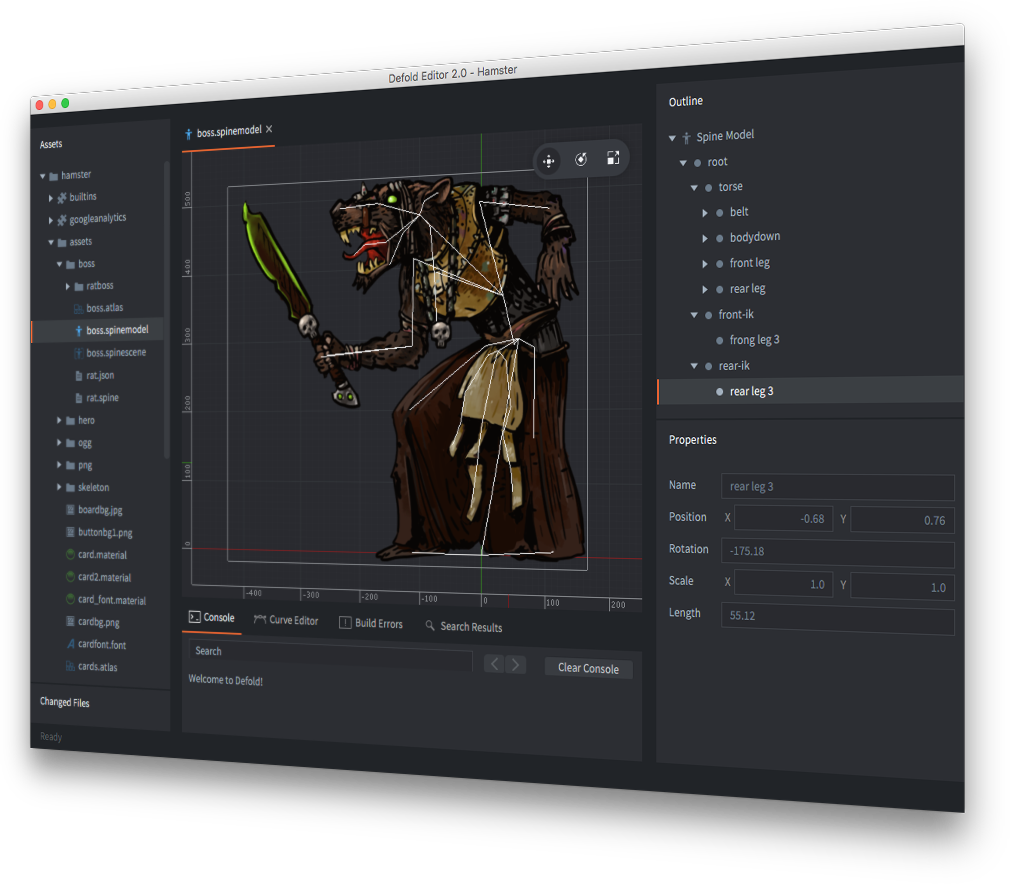The width and height of the screenshot is (1010, 884).
Task: Select the Move tool in viewport toolbar
Action: (548, 161)
